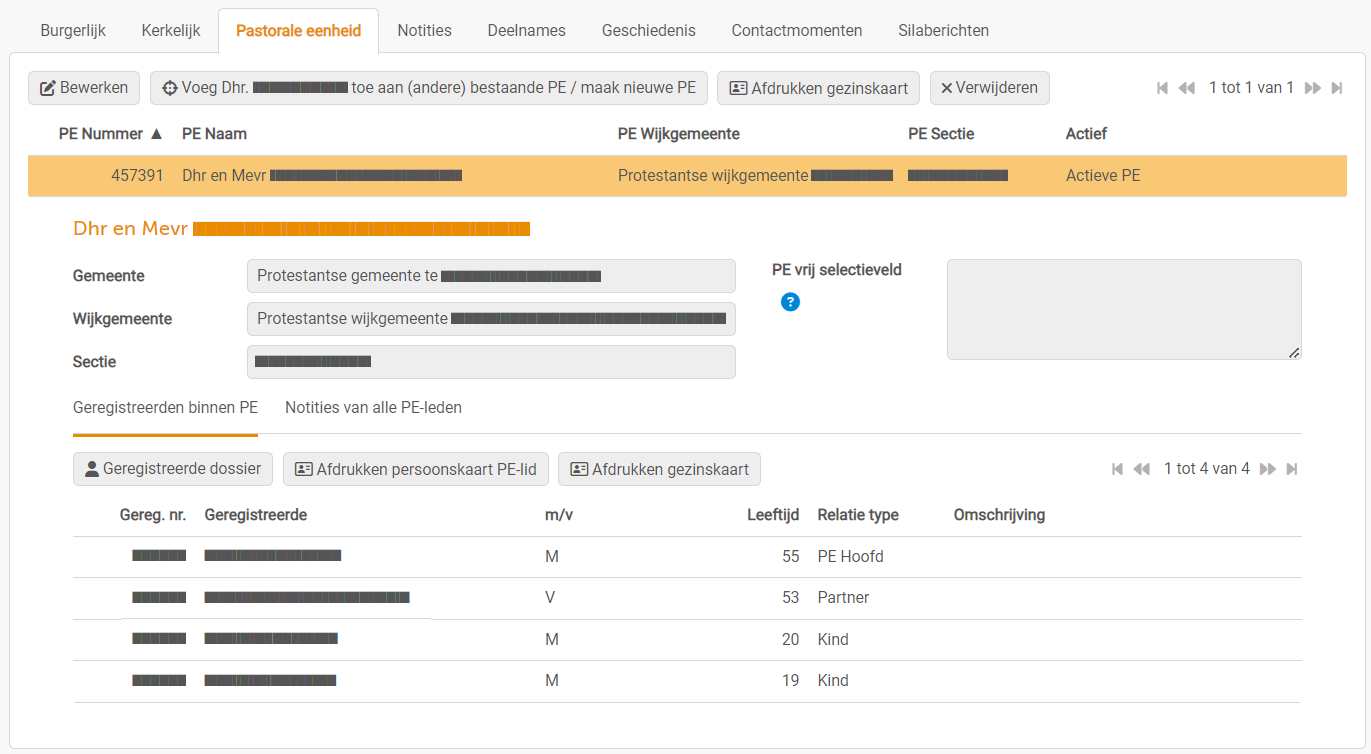
Task: Sort by m/v column header
Action: [x=559, y=515]
